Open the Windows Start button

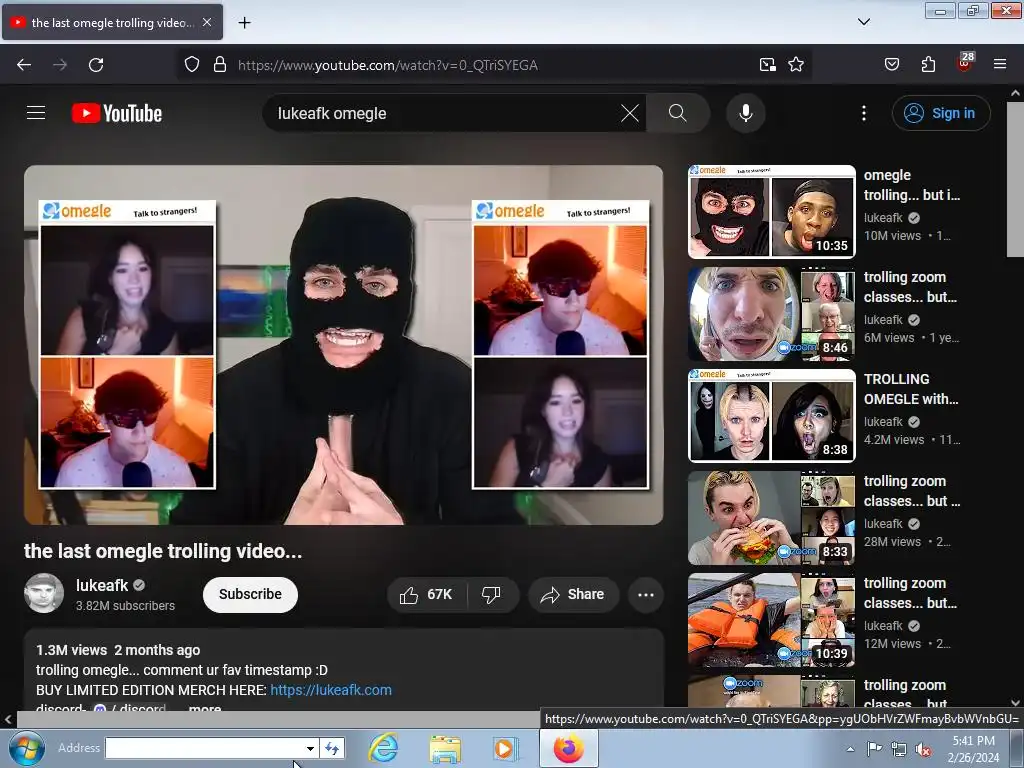[x=26, y=748]
